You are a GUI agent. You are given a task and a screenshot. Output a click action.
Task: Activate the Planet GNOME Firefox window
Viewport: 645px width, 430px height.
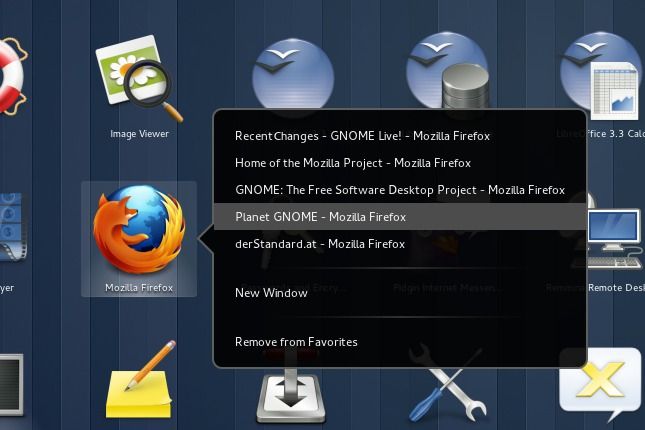[320, 217]
